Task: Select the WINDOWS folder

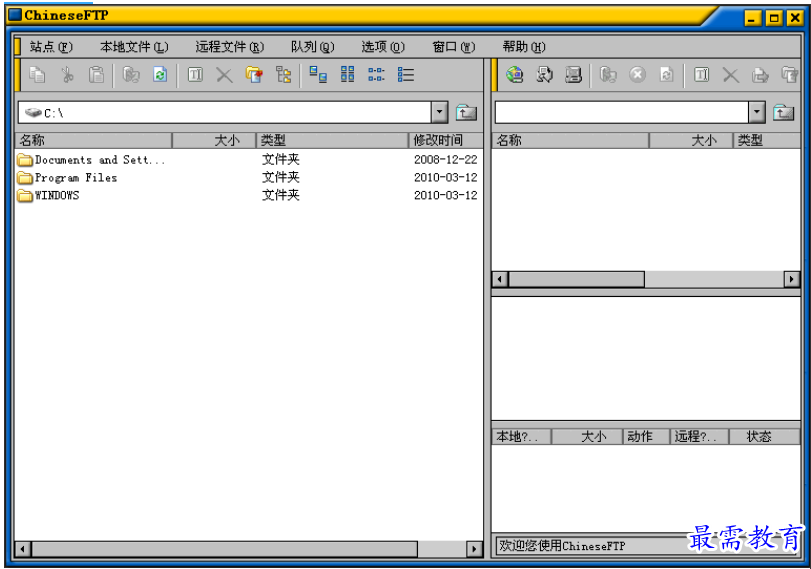Action: pos(48,196)
